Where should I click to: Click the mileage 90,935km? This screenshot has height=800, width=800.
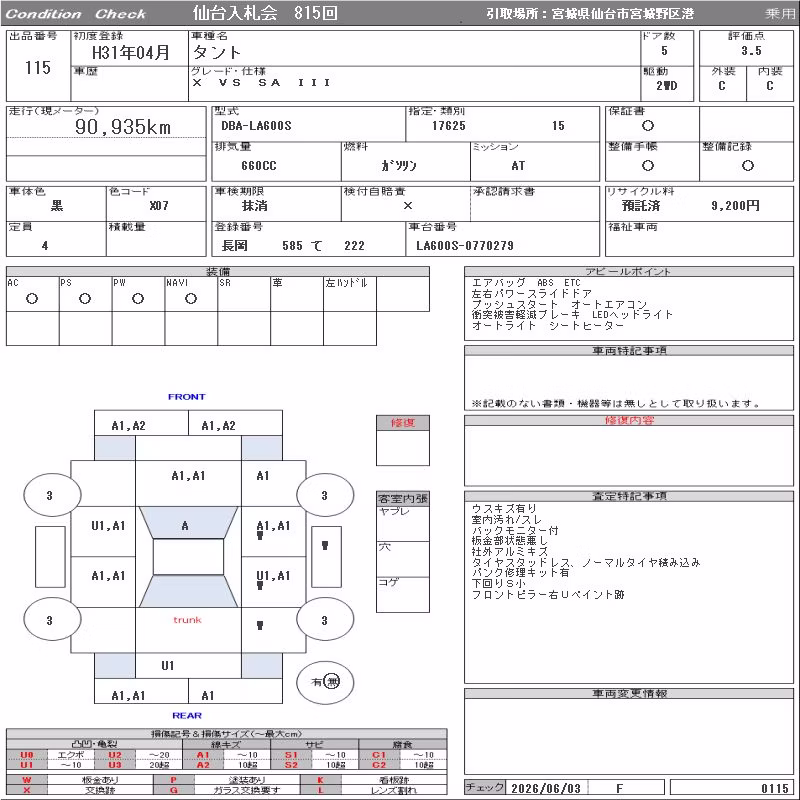tap(123, 127)
